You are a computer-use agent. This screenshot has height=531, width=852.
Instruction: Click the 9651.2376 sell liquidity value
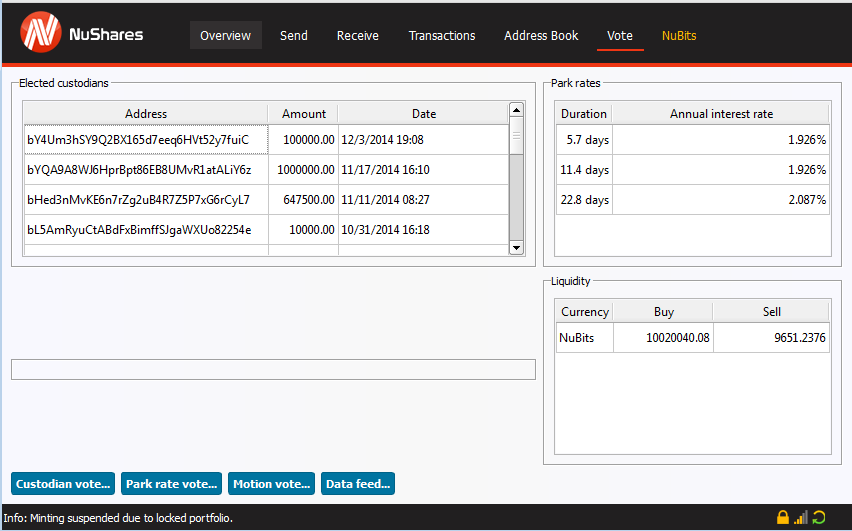[772, 338]
